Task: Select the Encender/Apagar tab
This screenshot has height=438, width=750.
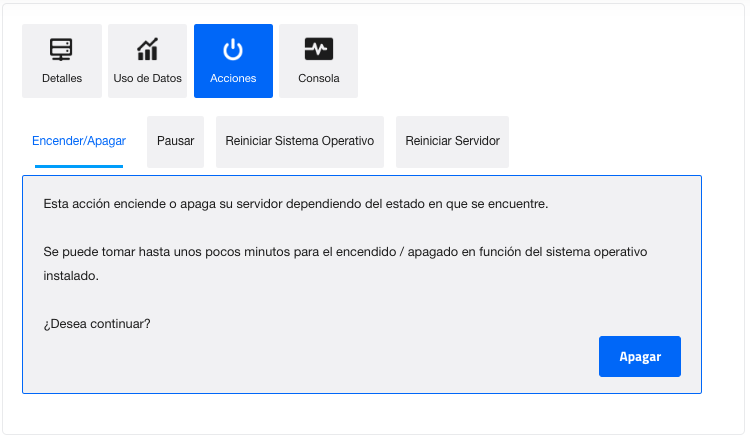Action: coord(79,141)
